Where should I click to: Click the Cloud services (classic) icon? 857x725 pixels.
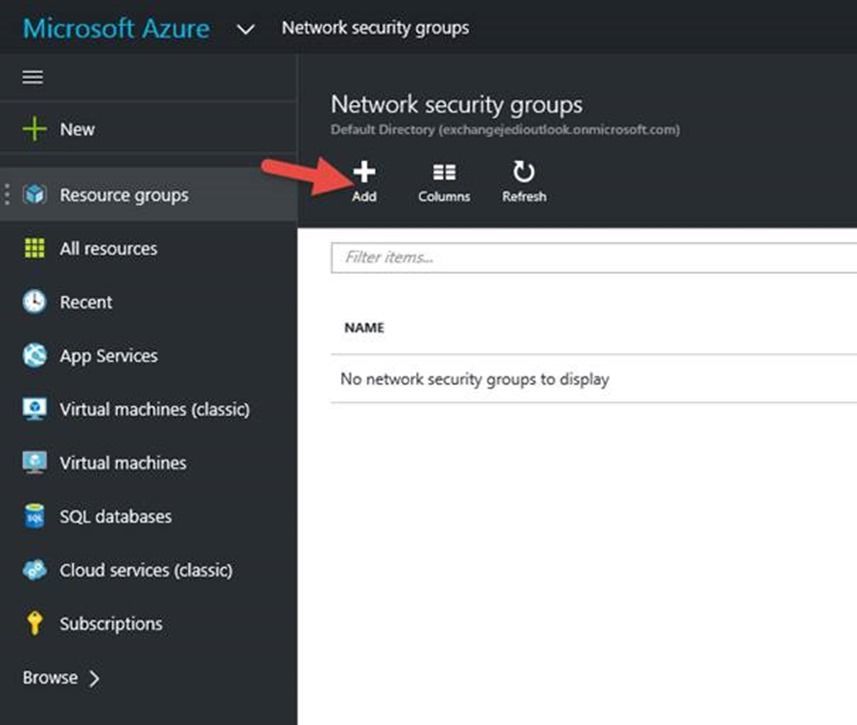click(35, 570)
